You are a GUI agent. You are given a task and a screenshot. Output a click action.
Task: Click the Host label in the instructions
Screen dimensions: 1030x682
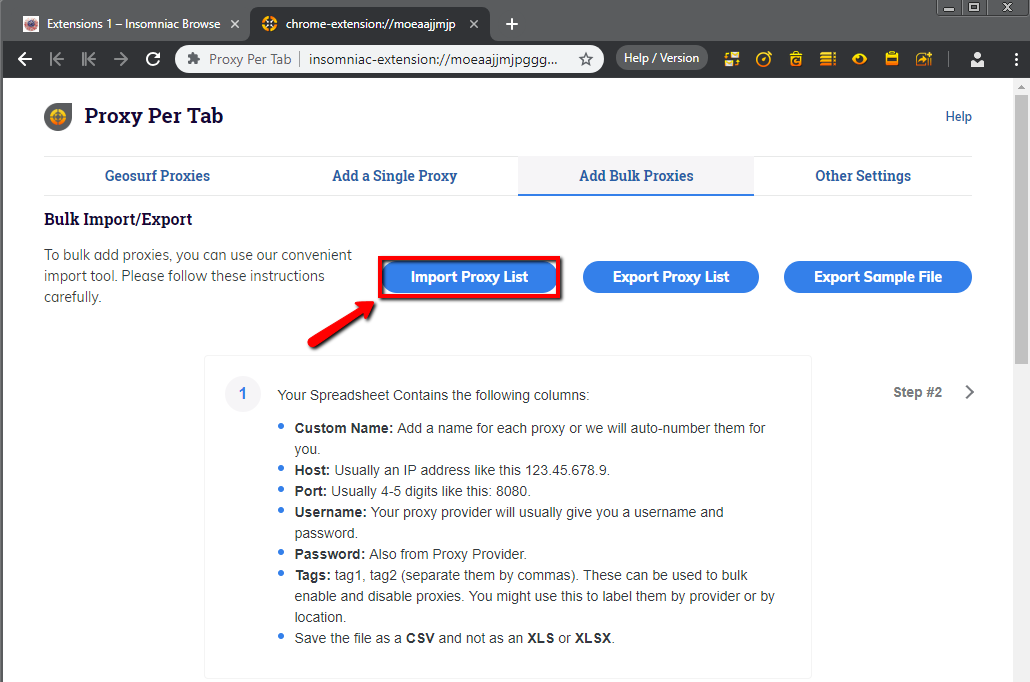point(312,470)
